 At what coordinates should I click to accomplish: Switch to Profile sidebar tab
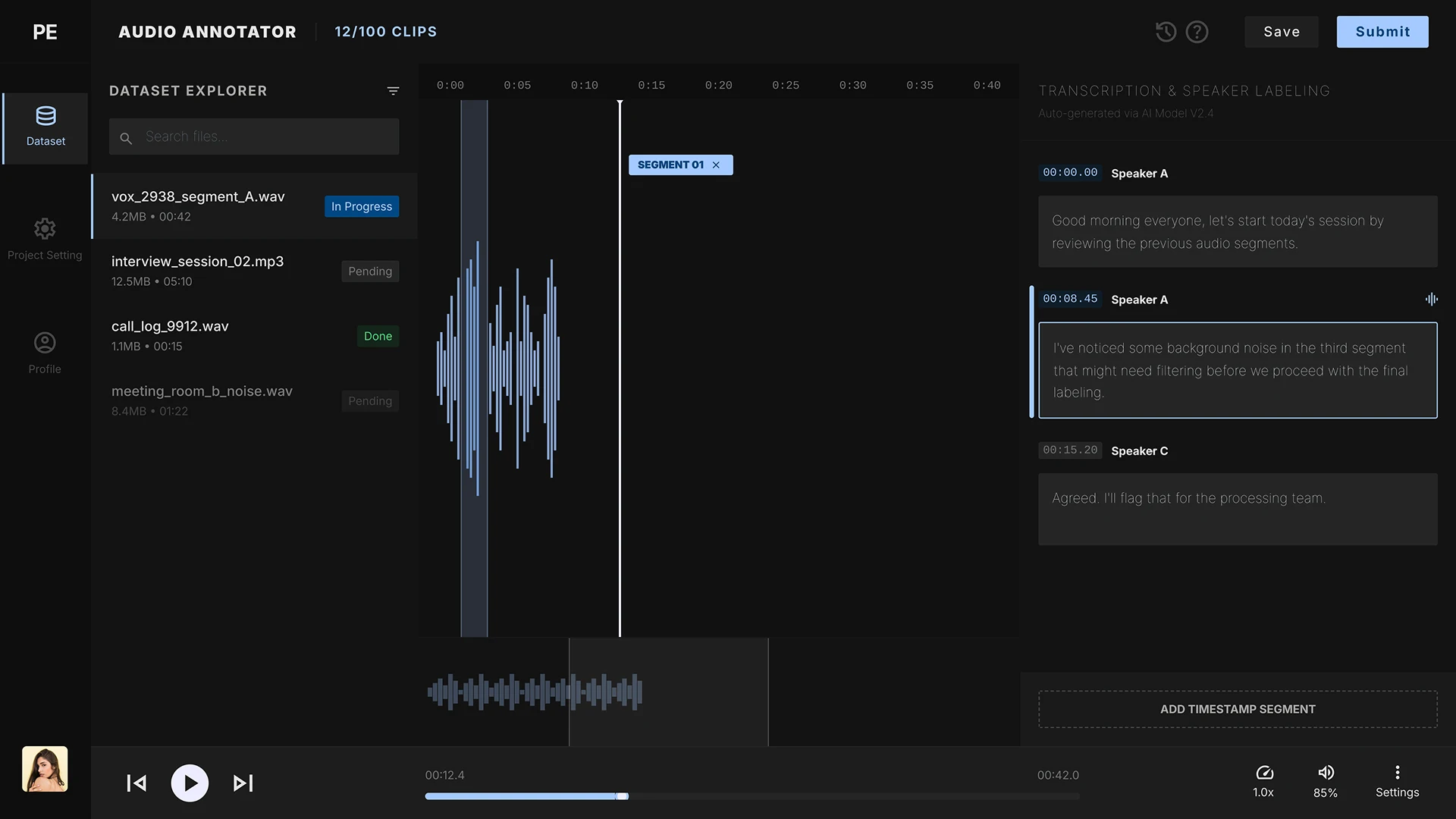coord(45,353)
